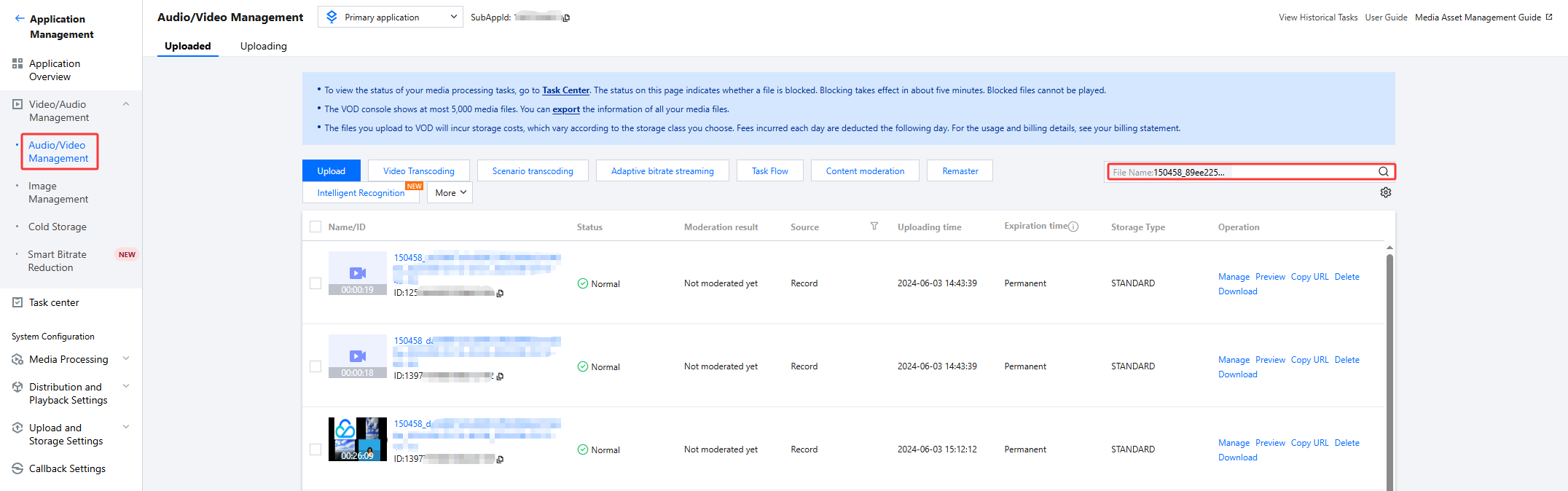This screenshot has height=491, width=1568.
Task: Copy the first video's ID
Action: click(500, 294)
